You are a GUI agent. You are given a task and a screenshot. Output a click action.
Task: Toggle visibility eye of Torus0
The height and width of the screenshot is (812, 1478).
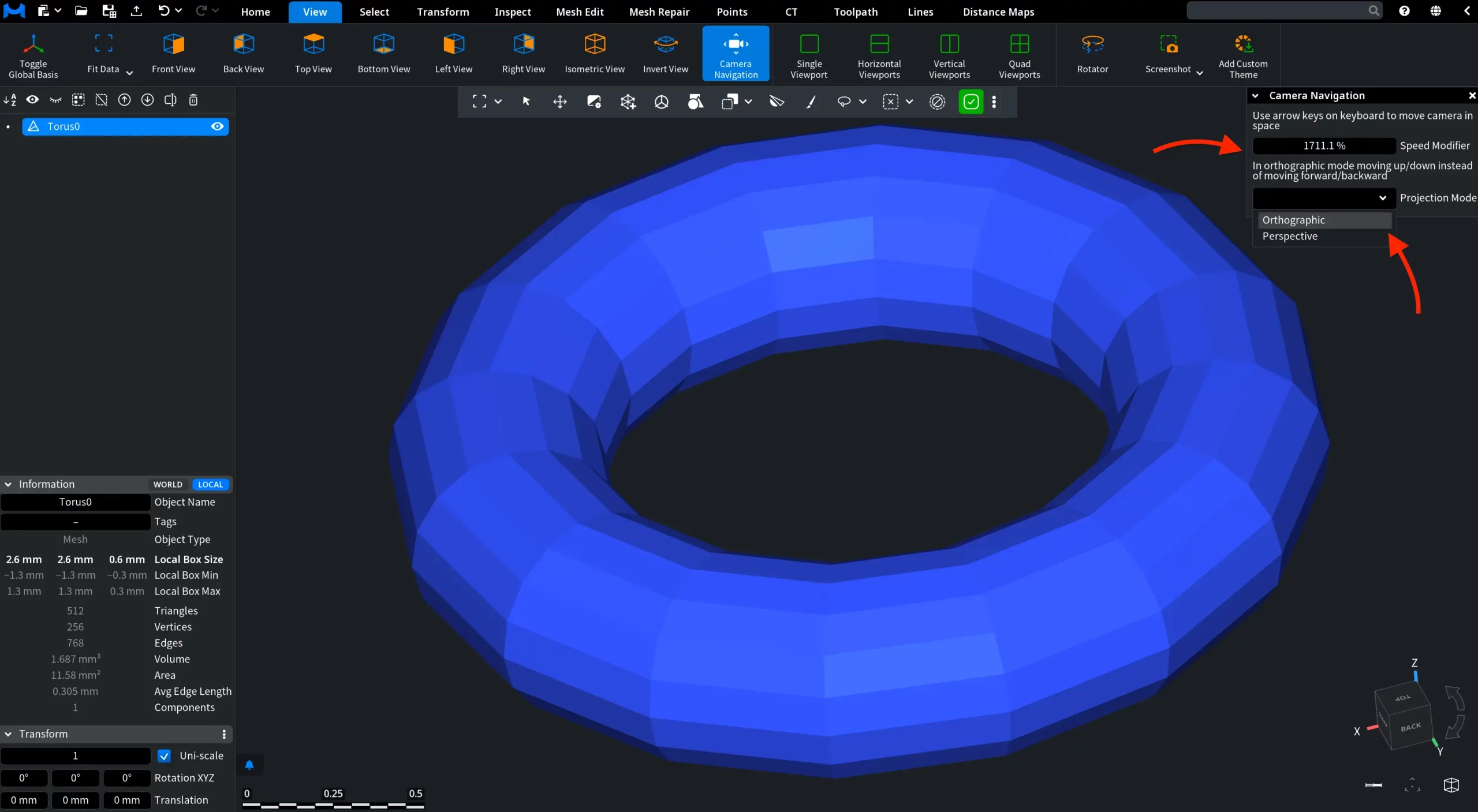[217, 126]
